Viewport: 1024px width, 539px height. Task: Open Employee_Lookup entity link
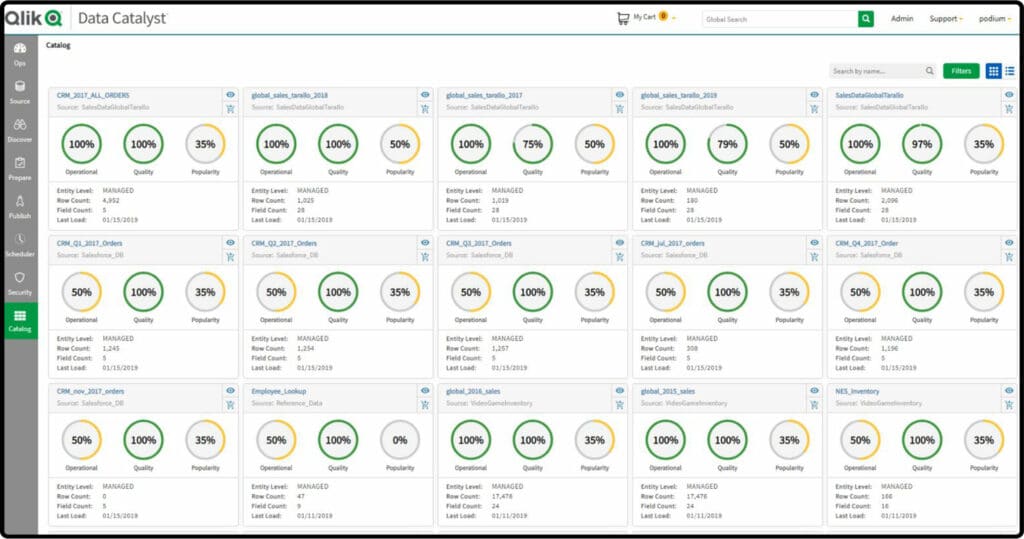click(x=279, y=391)
